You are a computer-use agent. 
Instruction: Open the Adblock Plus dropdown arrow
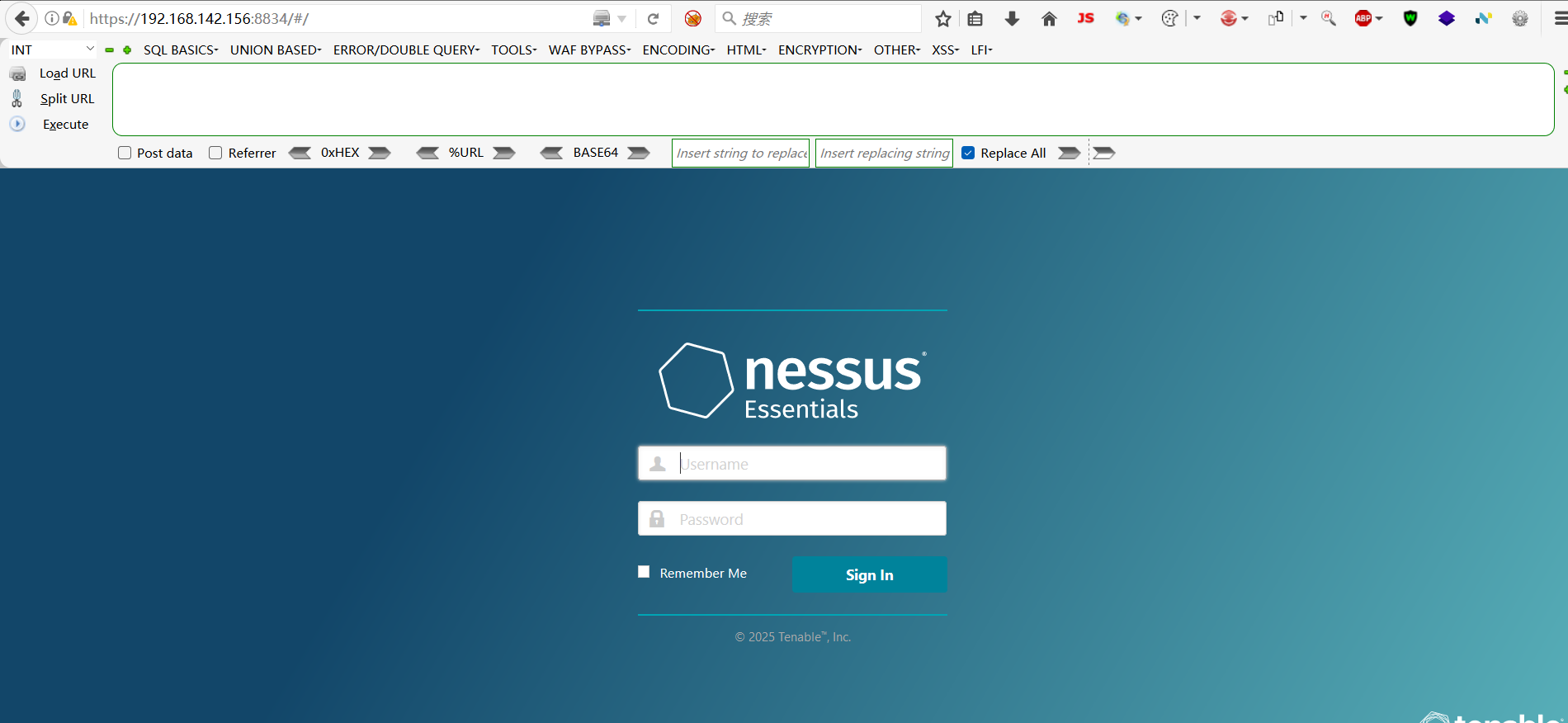tap(1379, 18)
